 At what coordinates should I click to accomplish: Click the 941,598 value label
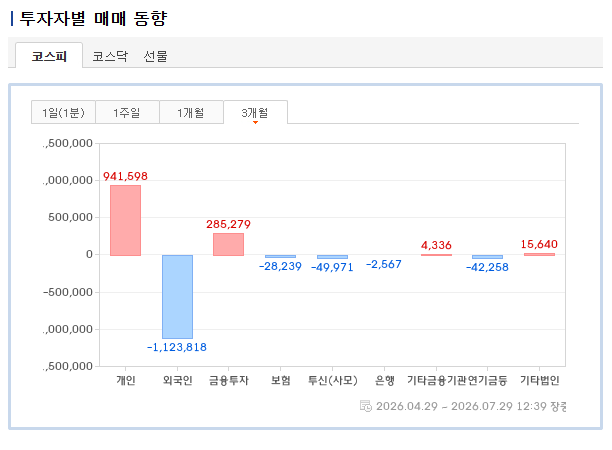[x=125, y=176]
